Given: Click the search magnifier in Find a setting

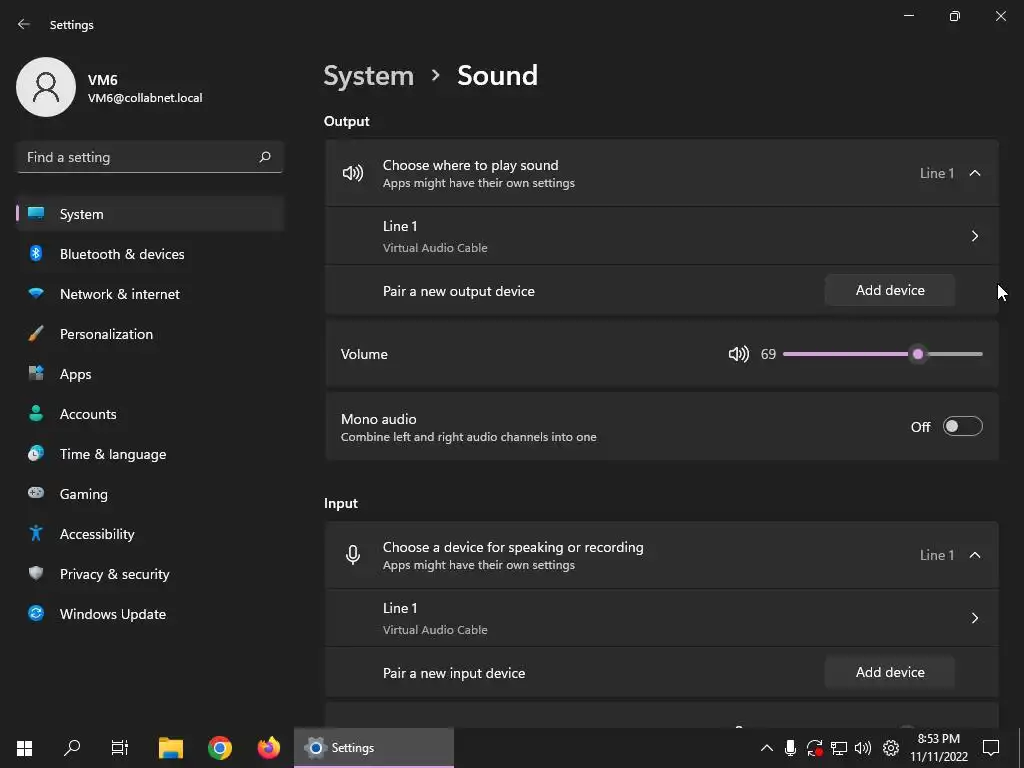Looking at the screenshot, I should pyautogui.click(x=264, y=157).
